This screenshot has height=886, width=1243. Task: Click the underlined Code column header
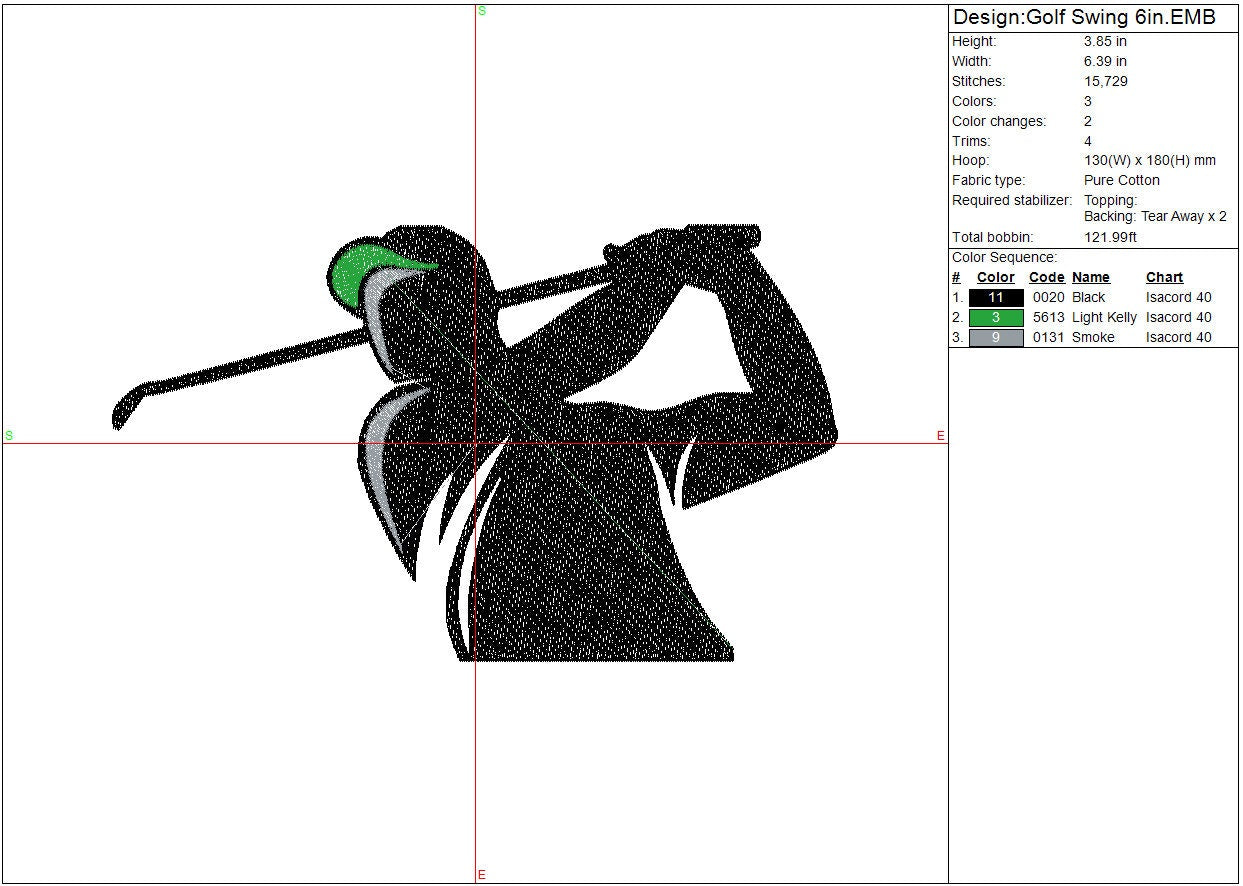(x=1046, y=277)
